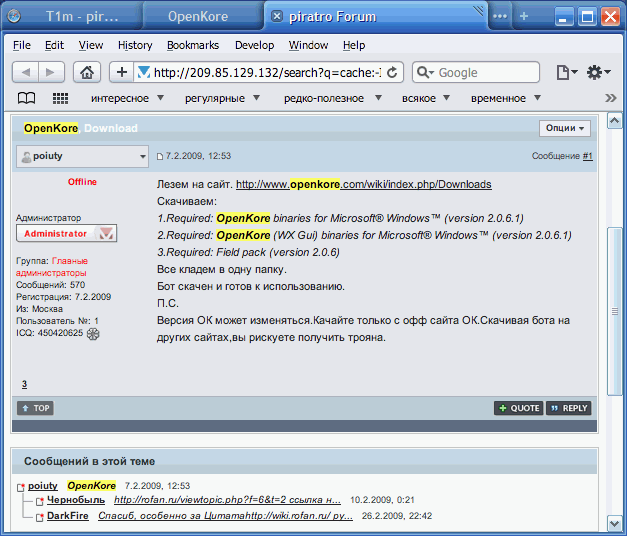Screen dimensions: 627x536
Task: Open the Спасиб, особенно за message link
Action: click(226, 516)
